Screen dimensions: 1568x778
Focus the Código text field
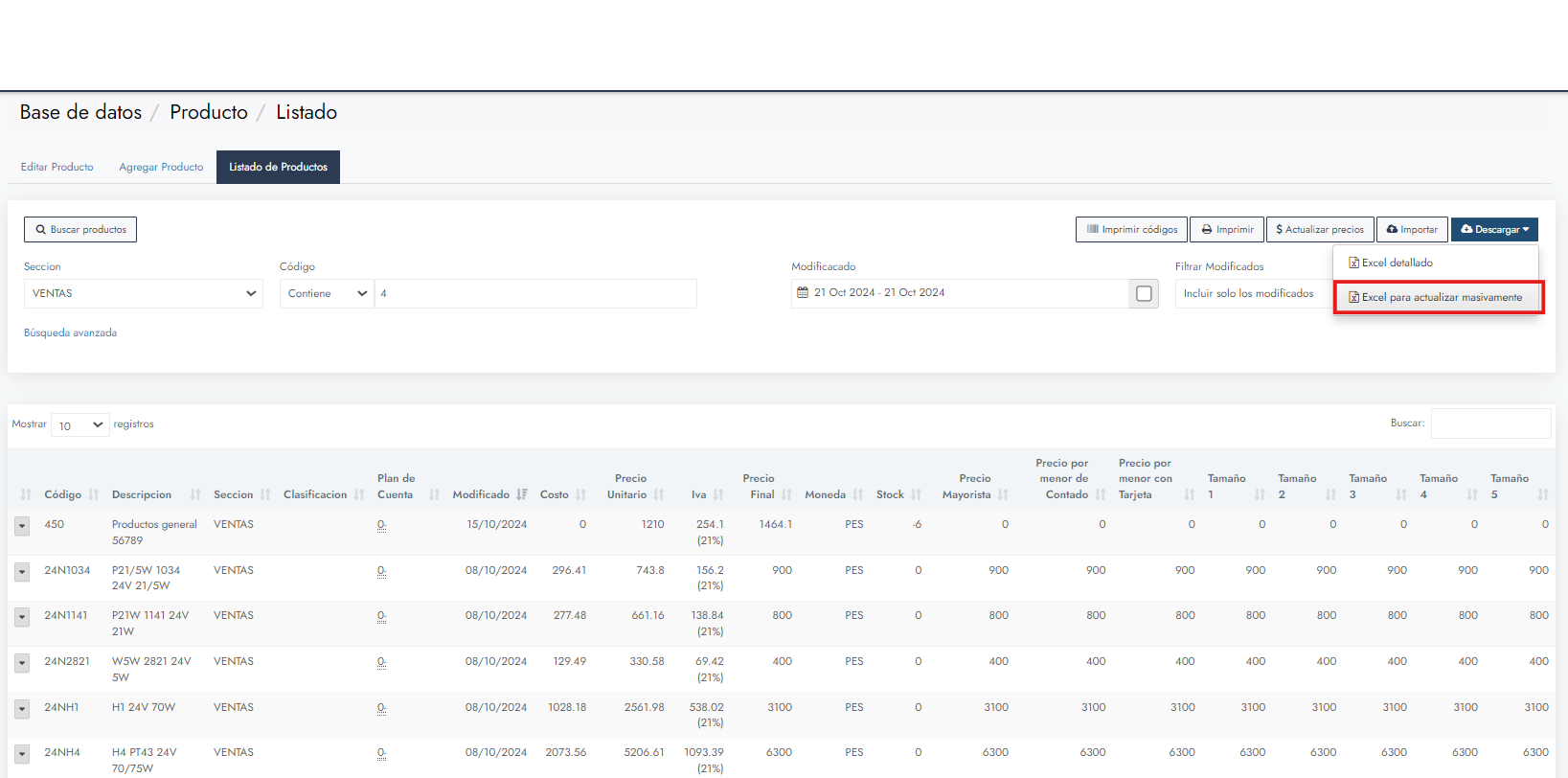535,293
